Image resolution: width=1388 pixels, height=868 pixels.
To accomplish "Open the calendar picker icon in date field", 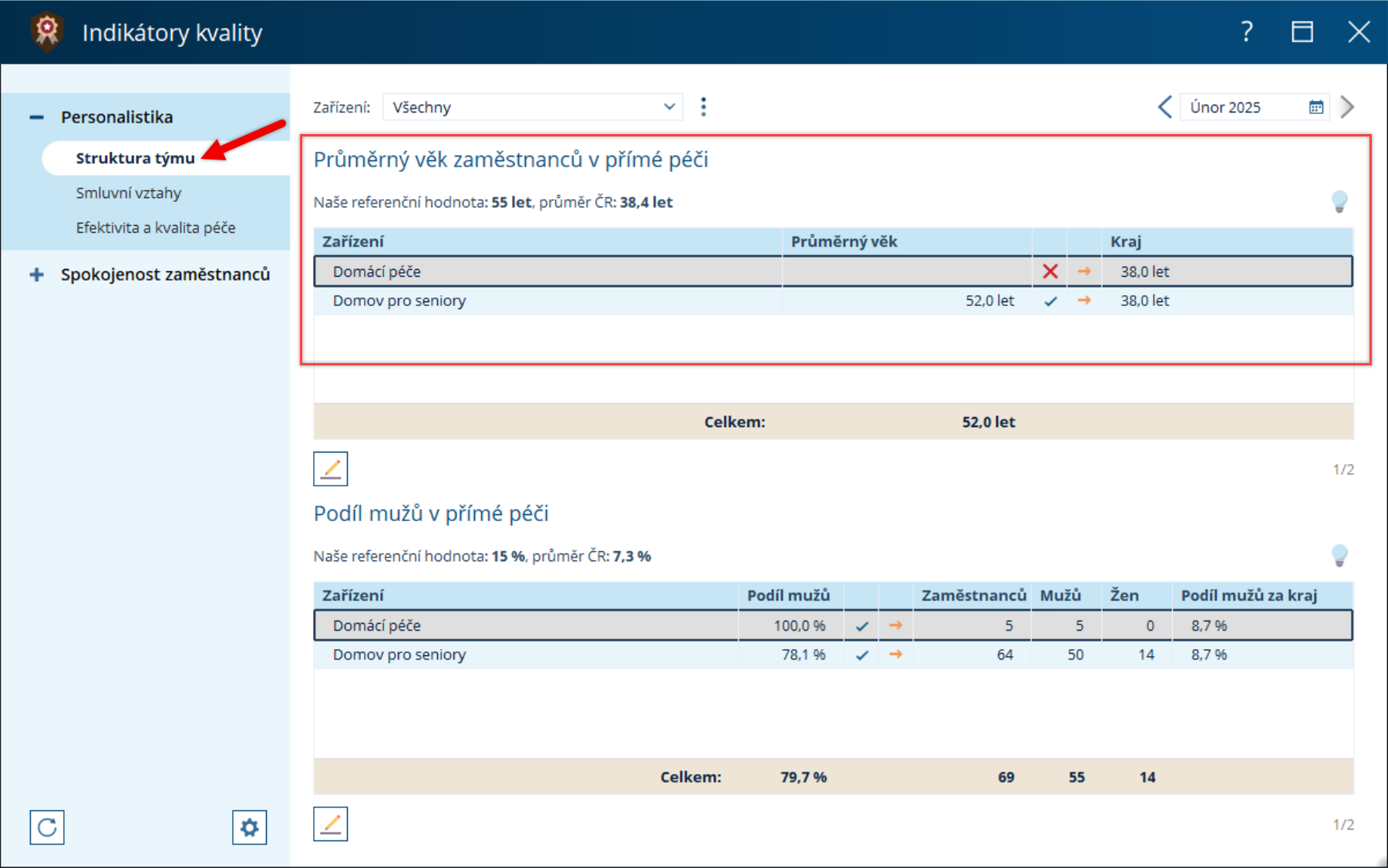I will pos(1316,107).
